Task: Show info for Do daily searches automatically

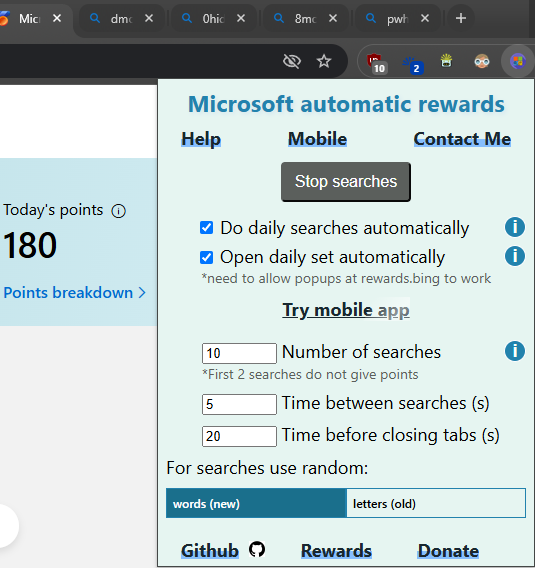Action: [515, 227]
